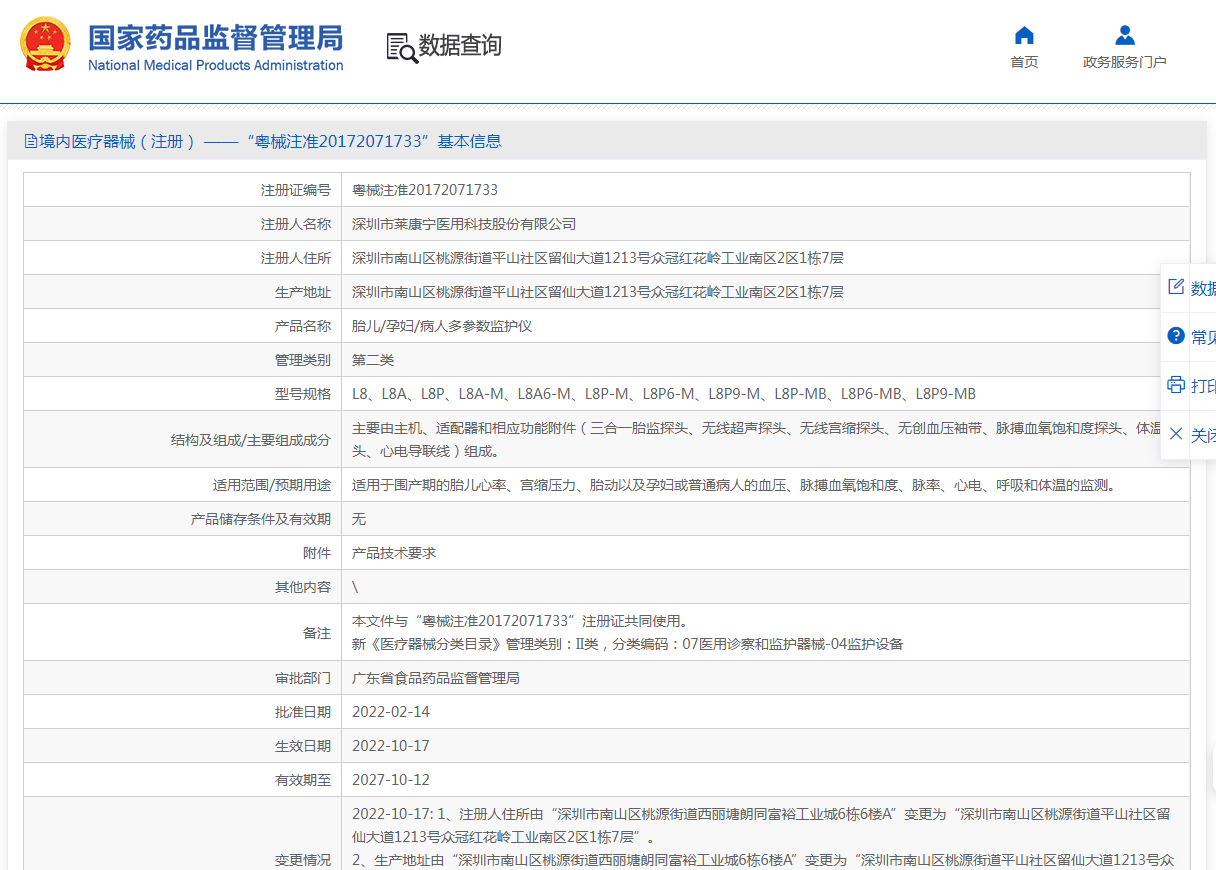Select product name 胎儿/孕妇/病人多参数监护仪
Viewport: 1216px width, 870px height.
point(442,326)
